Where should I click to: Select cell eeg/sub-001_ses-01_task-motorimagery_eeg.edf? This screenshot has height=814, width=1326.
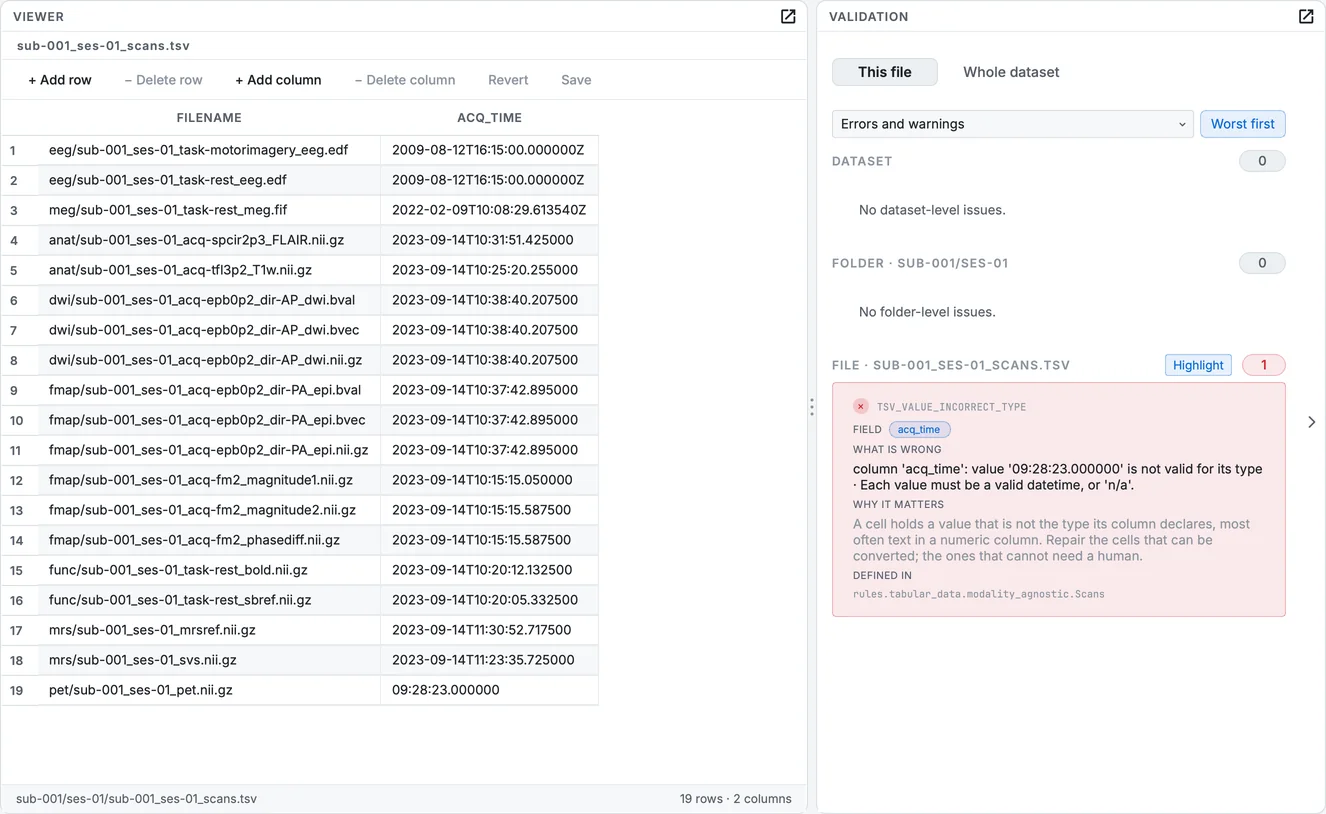tap(209, 150)
